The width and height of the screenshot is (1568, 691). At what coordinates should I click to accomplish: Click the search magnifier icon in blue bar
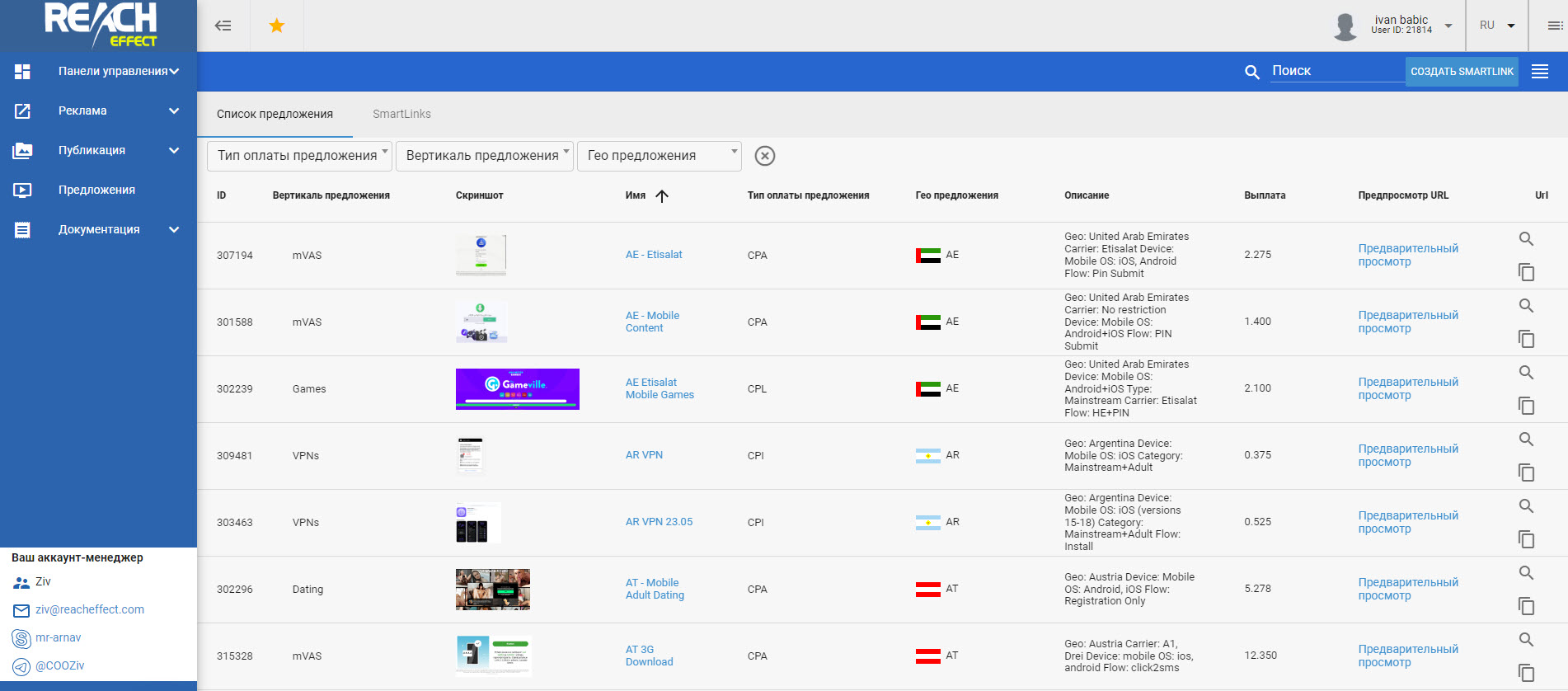tap(1251, 72)
